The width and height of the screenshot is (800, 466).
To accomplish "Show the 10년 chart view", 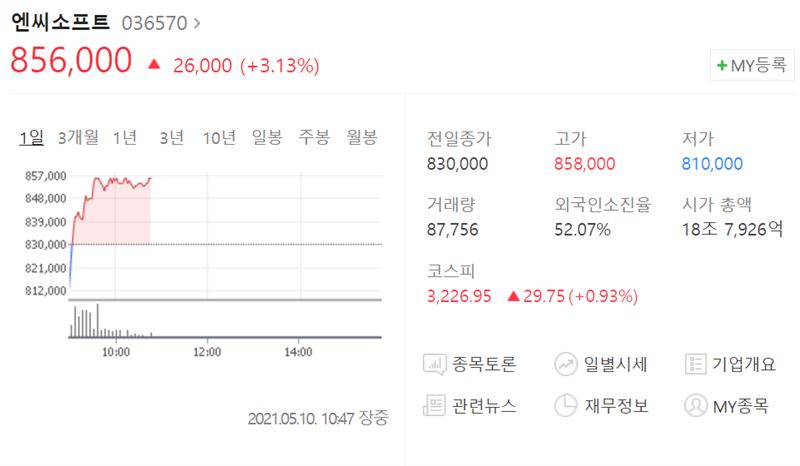I will click(x=219, y=137).
